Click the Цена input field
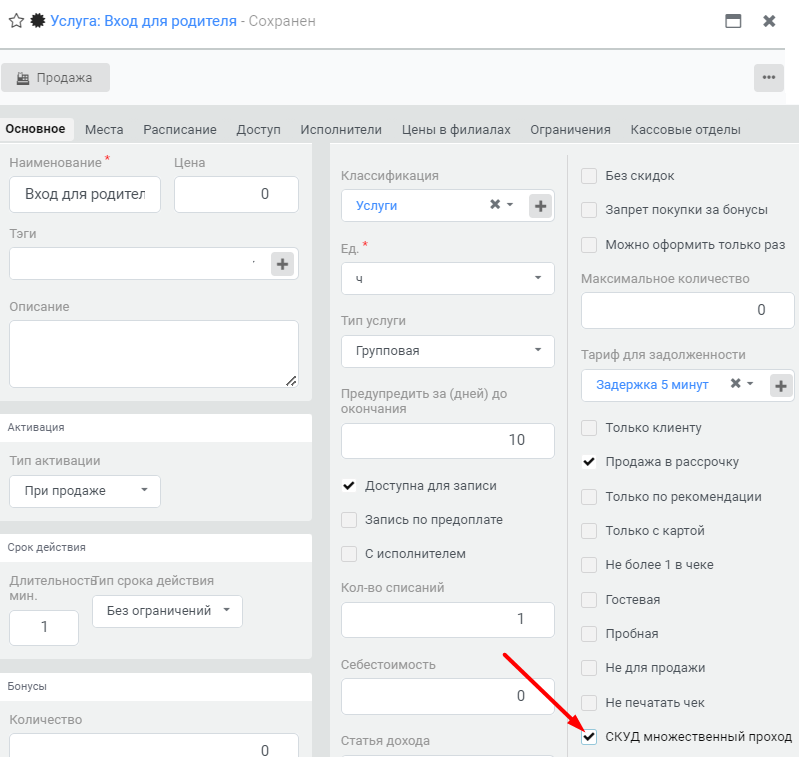Screen dimensions: 799x757 point(236,194)
